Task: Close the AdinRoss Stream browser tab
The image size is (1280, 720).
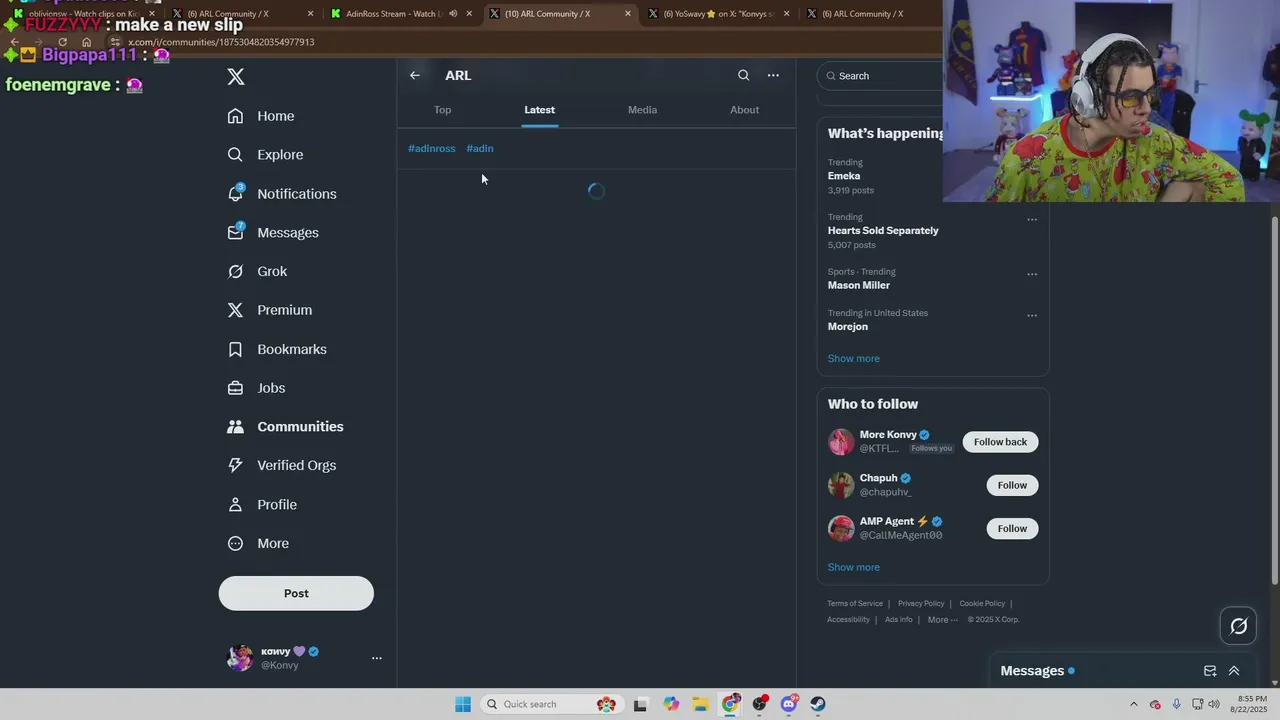Action: 469,14
